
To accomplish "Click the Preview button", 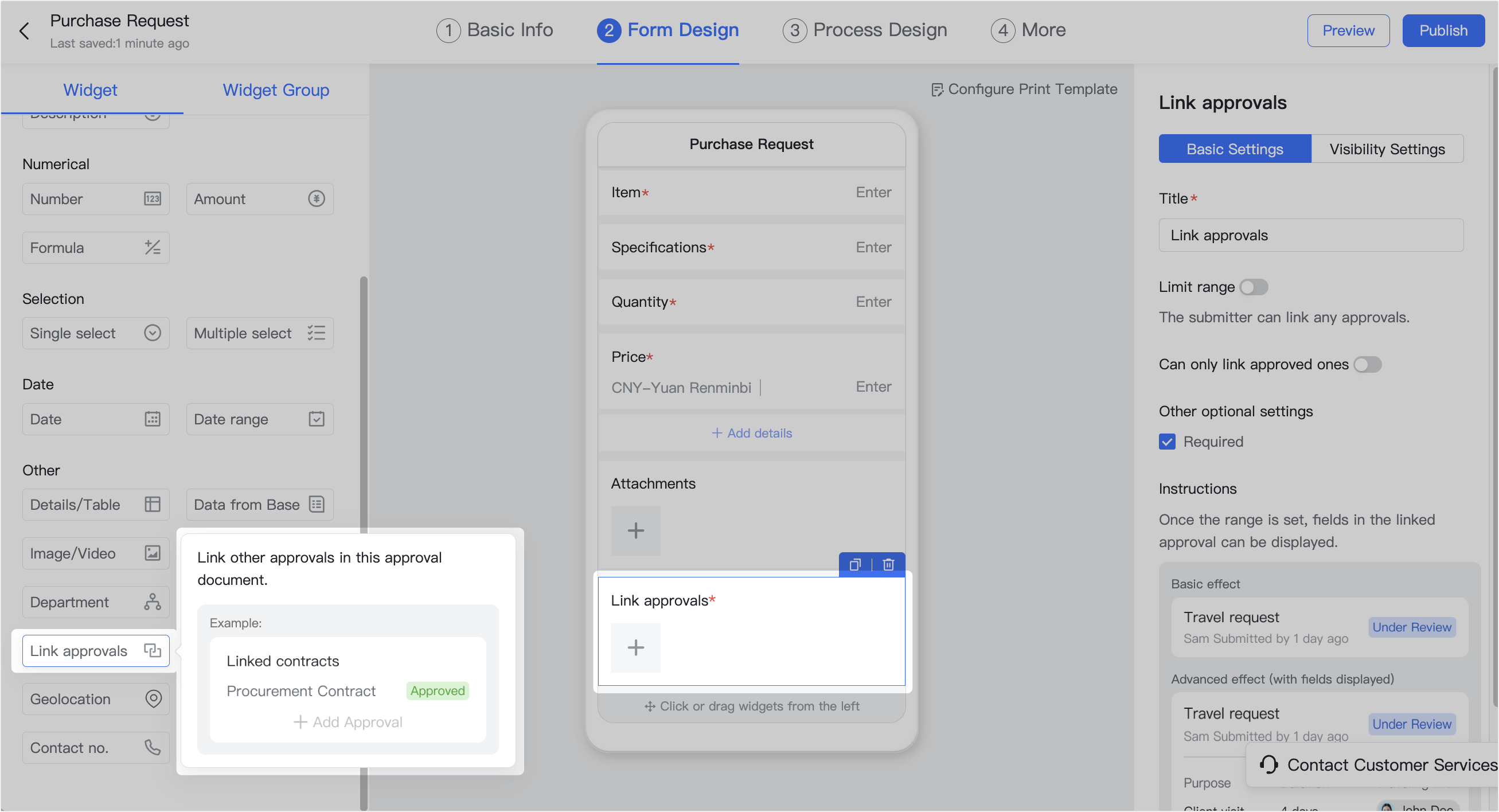I will point(1348,31).
